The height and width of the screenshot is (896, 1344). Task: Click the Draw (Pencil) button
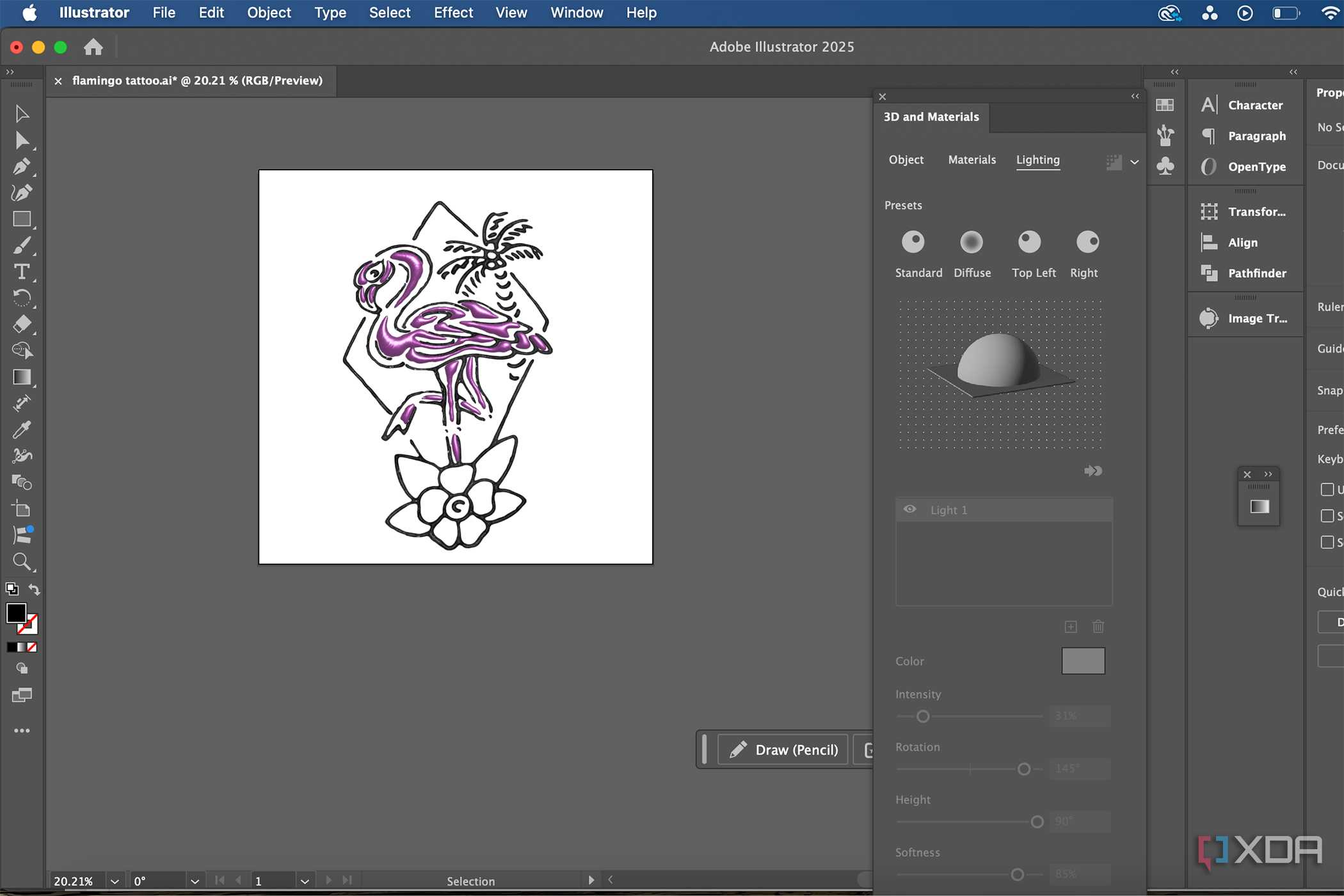(x=783, y=749)
